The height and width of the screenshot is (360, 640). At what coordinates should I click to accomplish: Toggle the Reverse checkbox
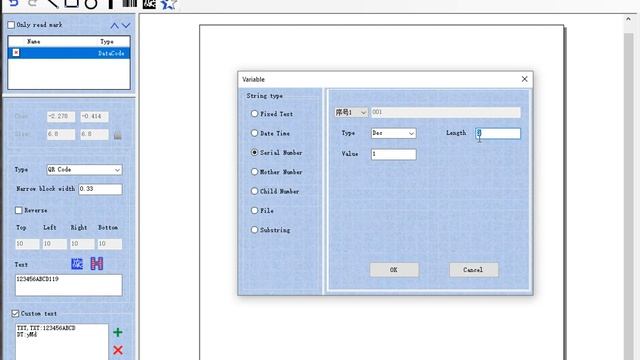coord(19,210)
